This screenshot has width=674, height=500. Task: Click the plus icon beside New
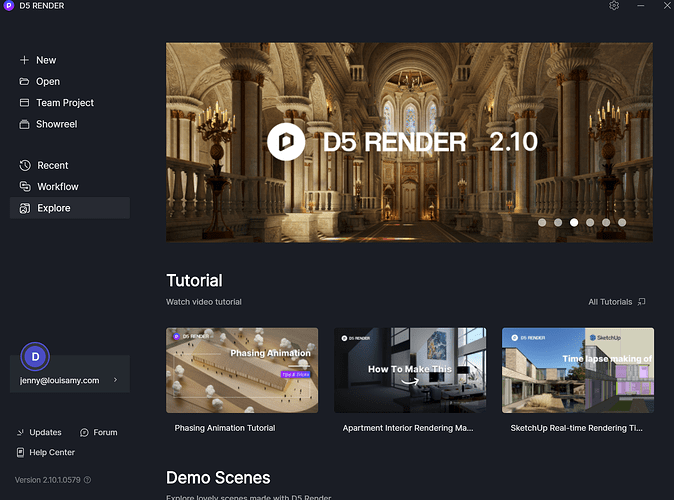(x=25, y=60)
